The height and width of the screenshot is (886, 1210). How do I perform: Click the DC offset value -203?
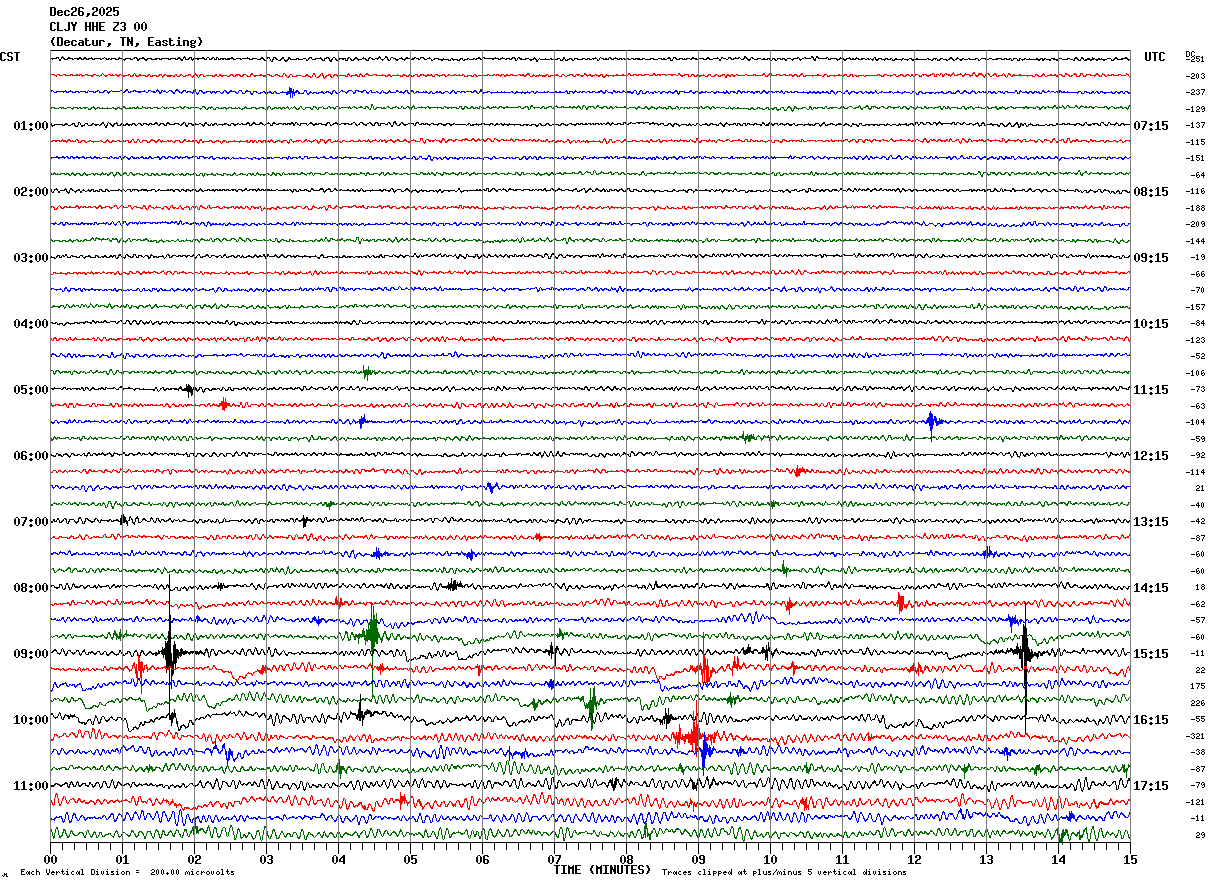click(1195, 76)
